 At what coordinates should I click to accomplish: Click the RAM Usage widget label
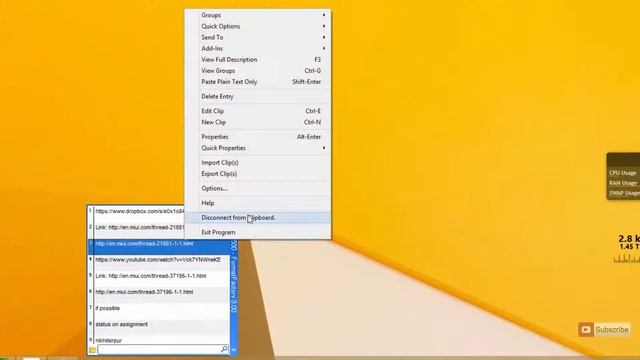click(623, 183)
